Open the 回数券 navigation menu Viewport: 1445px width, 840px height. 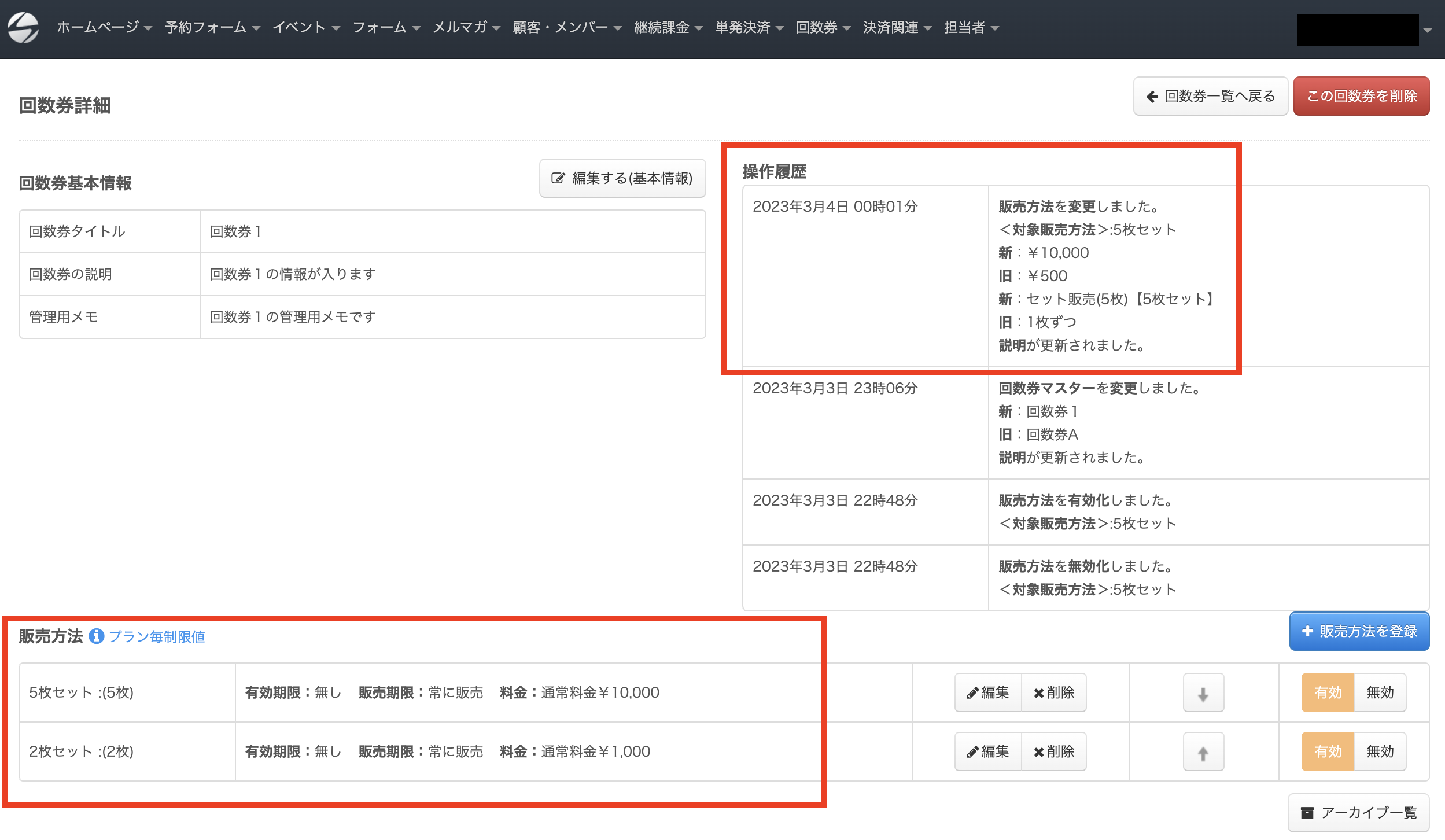823,27
